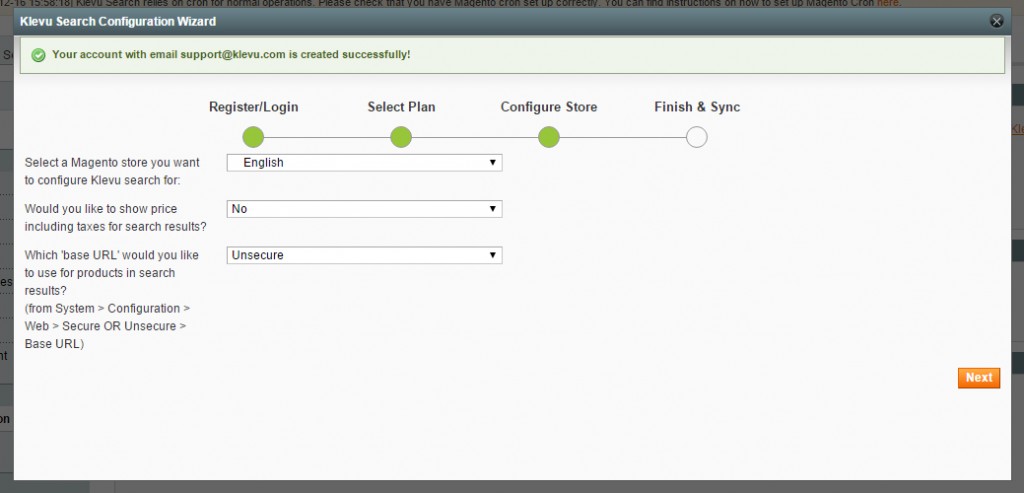Screen dimensions: 1024x493
Task: Click the Select Plan step circle
Action: point(401,137)
